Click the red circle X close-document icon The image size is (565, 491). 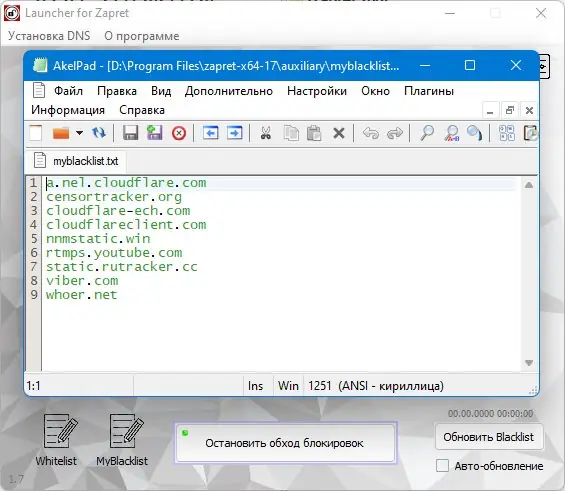point(179,133)
